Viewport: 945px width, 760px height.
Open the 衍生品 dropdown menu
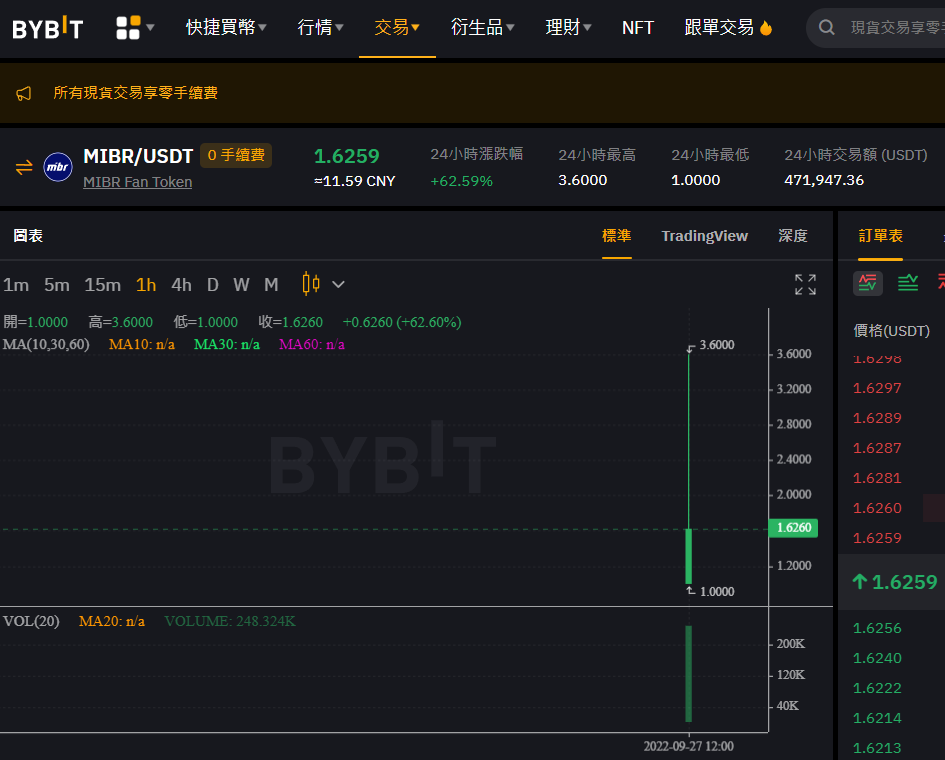482,28
